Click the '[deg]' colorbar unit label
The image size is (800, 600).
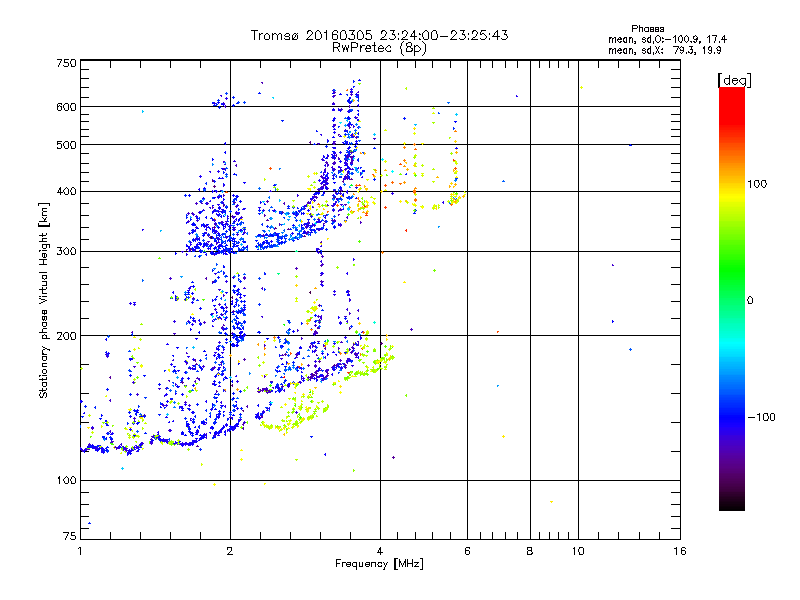pos(734,80)
